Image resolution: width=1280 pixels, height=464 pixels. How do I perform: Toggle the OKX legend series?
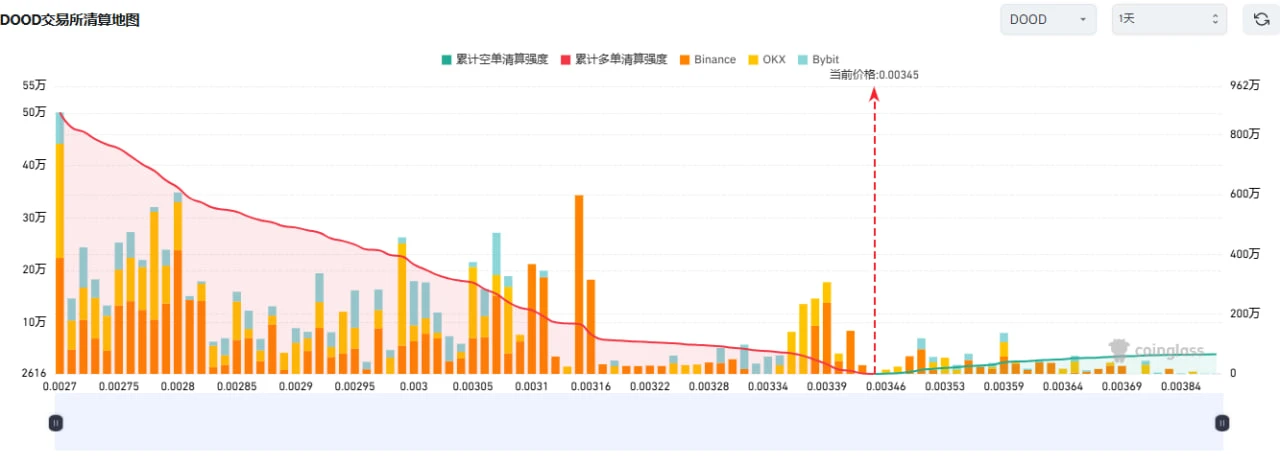click(x=767, y=60)
